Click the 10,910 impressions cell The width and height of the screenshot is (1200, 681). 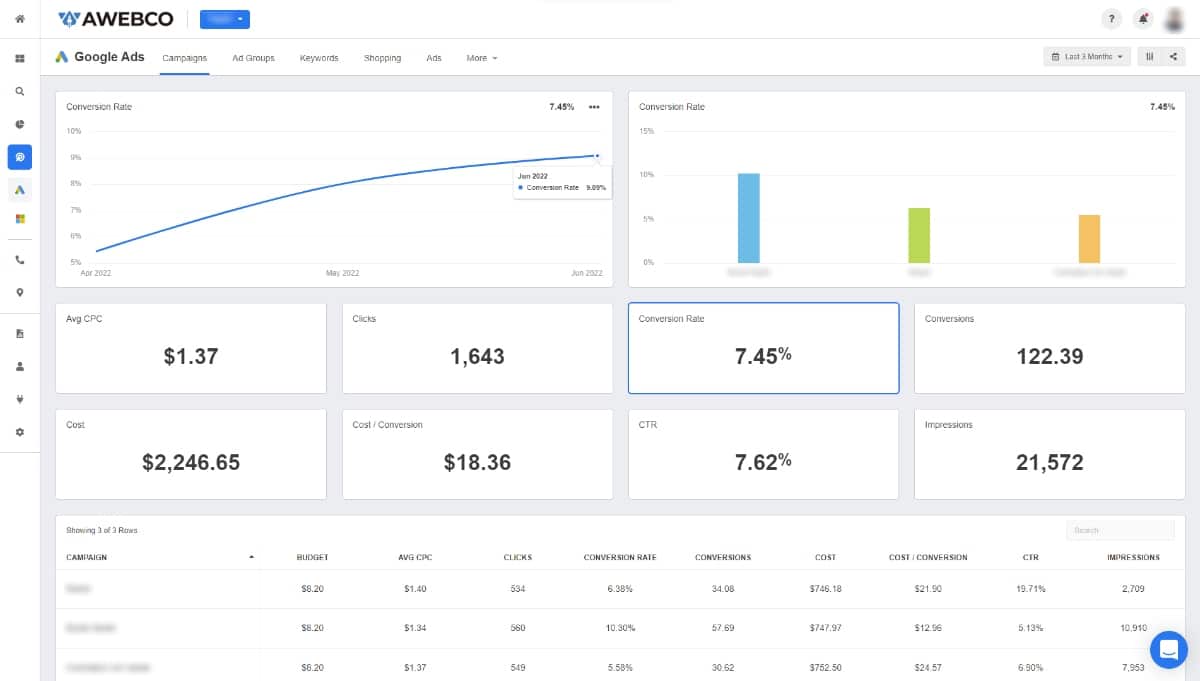pyautogui.click(x=1133, y=628)
